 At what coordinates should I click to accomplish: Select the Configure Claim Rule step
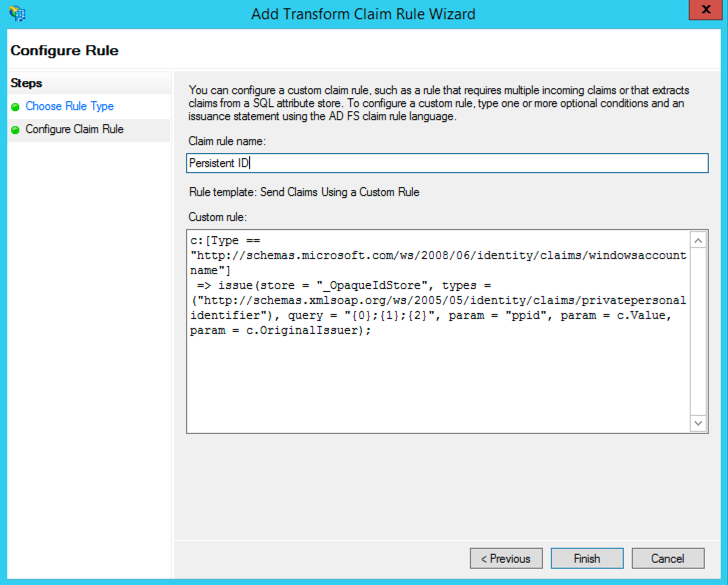(x=74, y=129)
